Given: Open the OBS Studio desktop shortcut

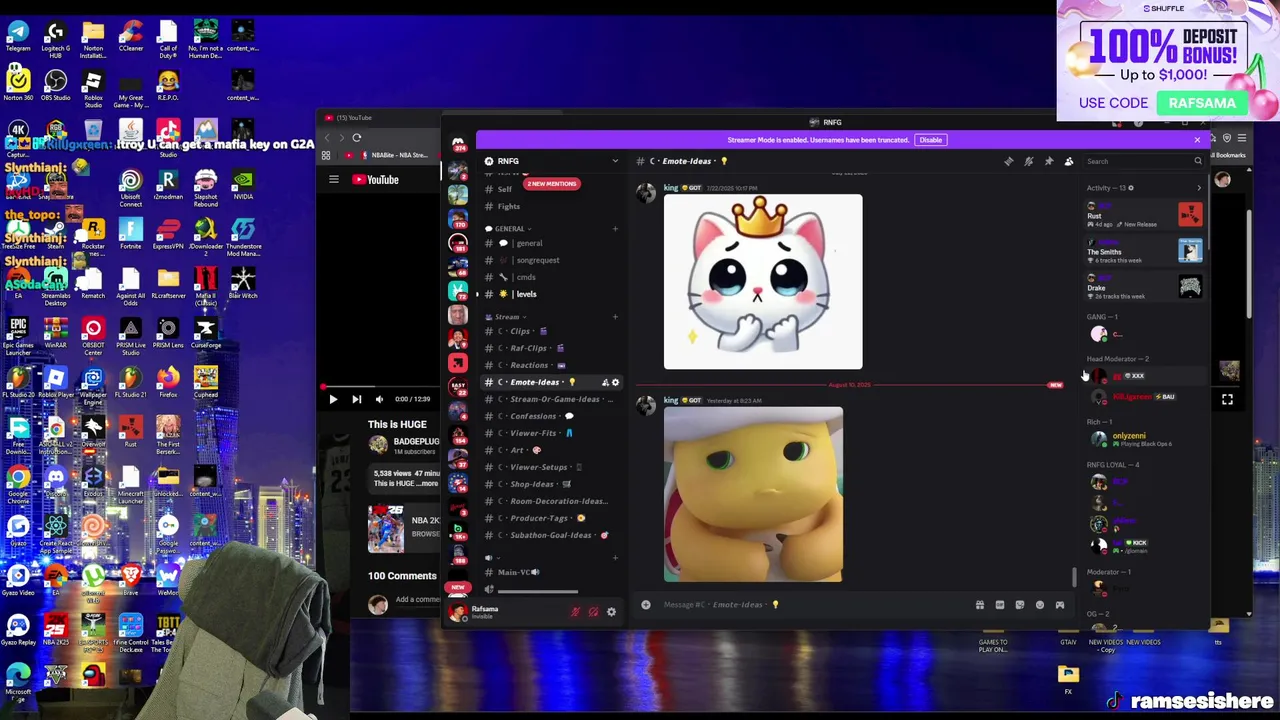Looking at the screenshot, I should click(x=56, y=85).
